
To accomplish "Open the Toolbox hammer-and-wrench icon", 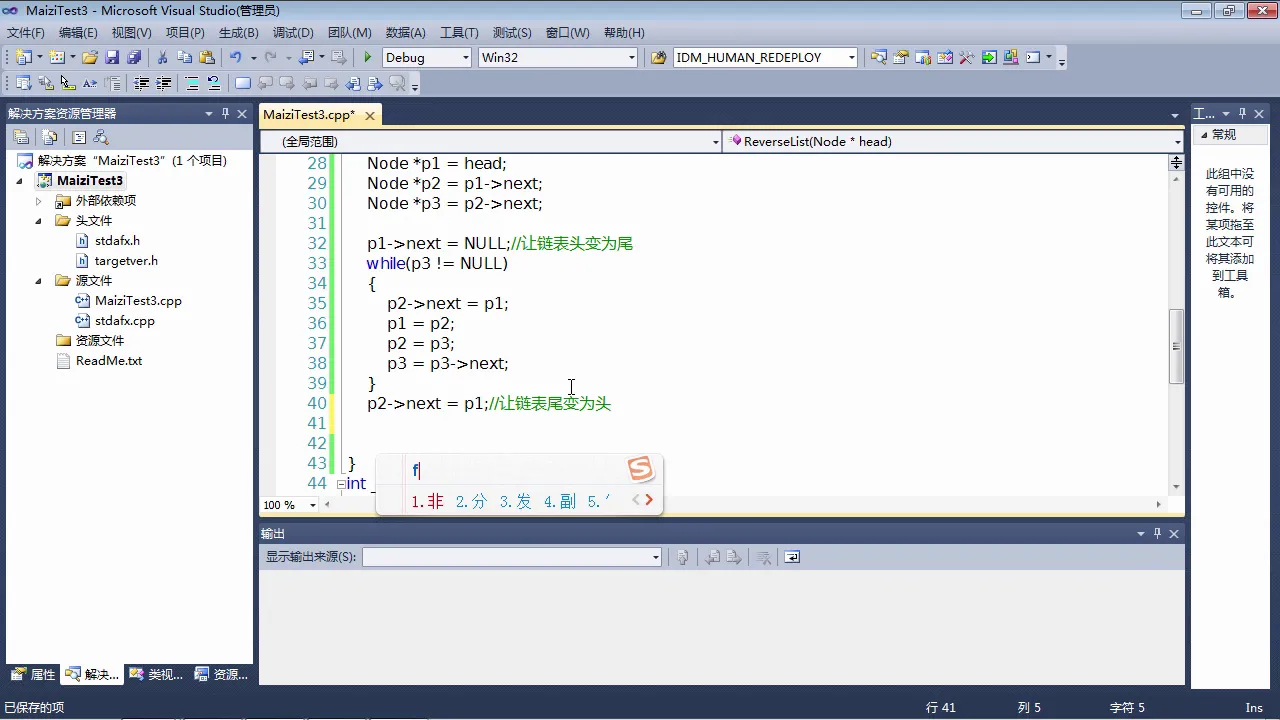I will [966, 57].
